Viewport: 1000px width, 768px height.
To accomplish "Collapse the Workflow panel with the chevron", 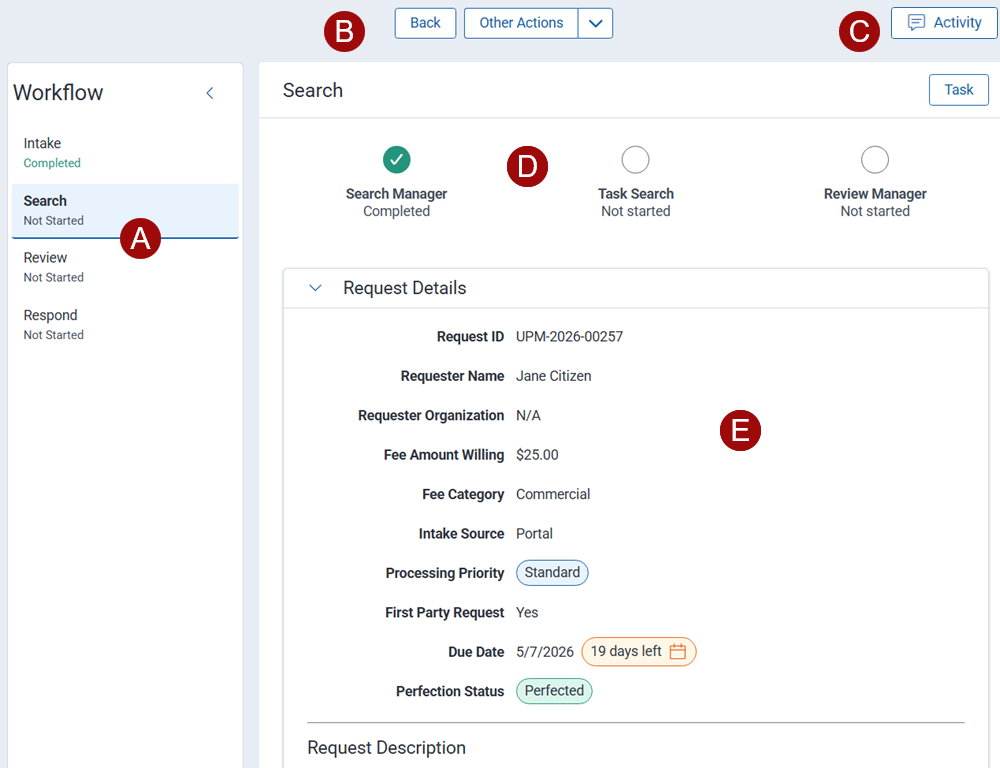I will tap(210, 93).
